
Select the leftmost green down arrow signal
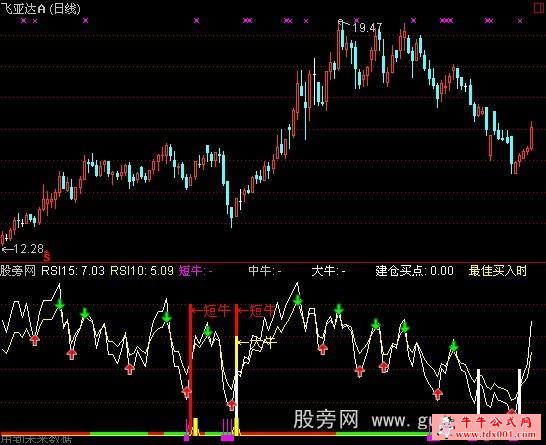[60, 304]
